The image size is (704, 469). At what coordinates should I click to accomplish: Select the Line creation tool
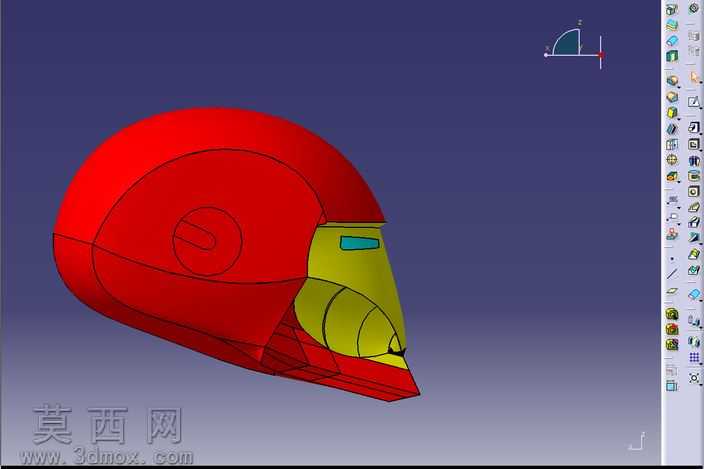coord(672,274)
